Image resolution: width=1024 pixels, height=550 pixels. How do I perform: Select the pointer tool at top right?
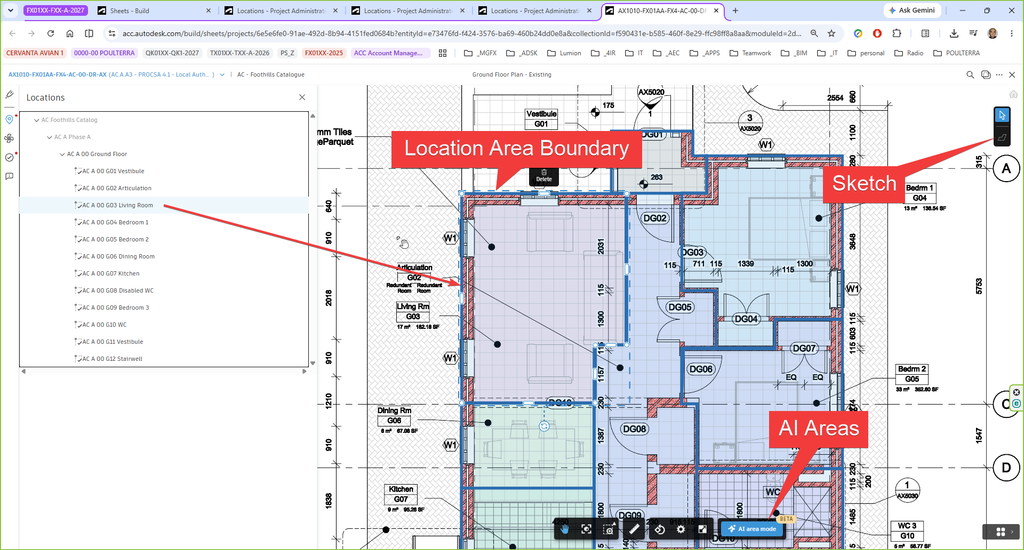[x=1002, y=116]
